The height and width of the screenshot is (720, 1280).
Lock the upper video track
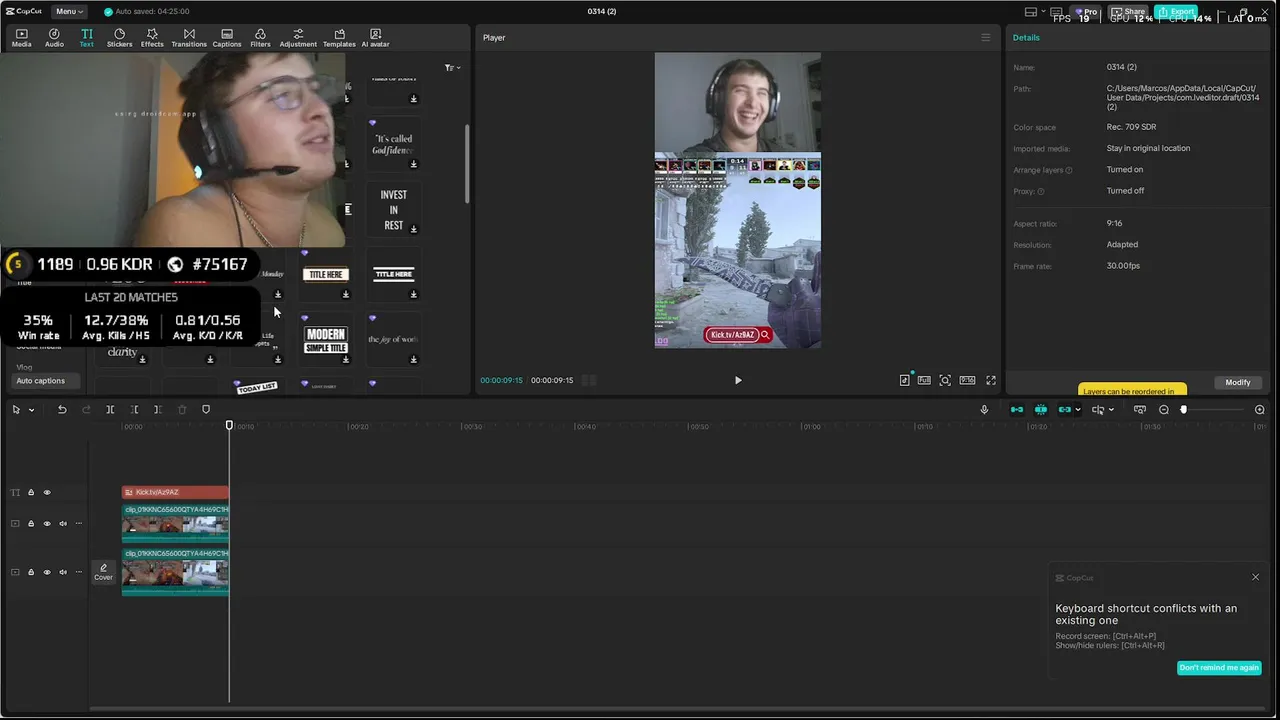click(x=31, y=523)
